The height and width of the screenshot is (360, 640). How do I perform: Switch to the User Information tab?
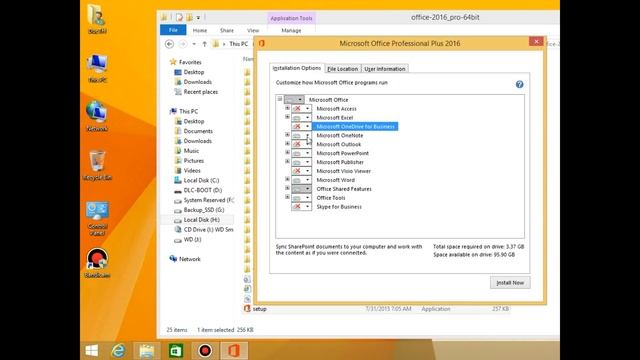tap(385, 69)
